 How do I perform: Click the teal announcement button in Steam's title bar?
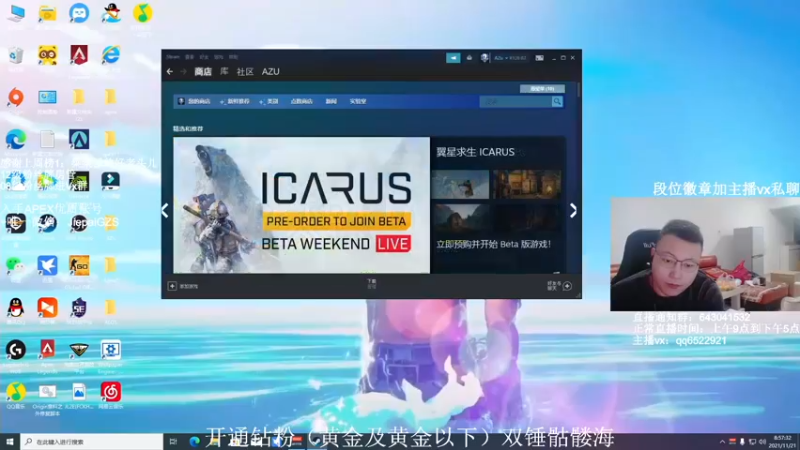pyautogui.click(x=453, y=58)
